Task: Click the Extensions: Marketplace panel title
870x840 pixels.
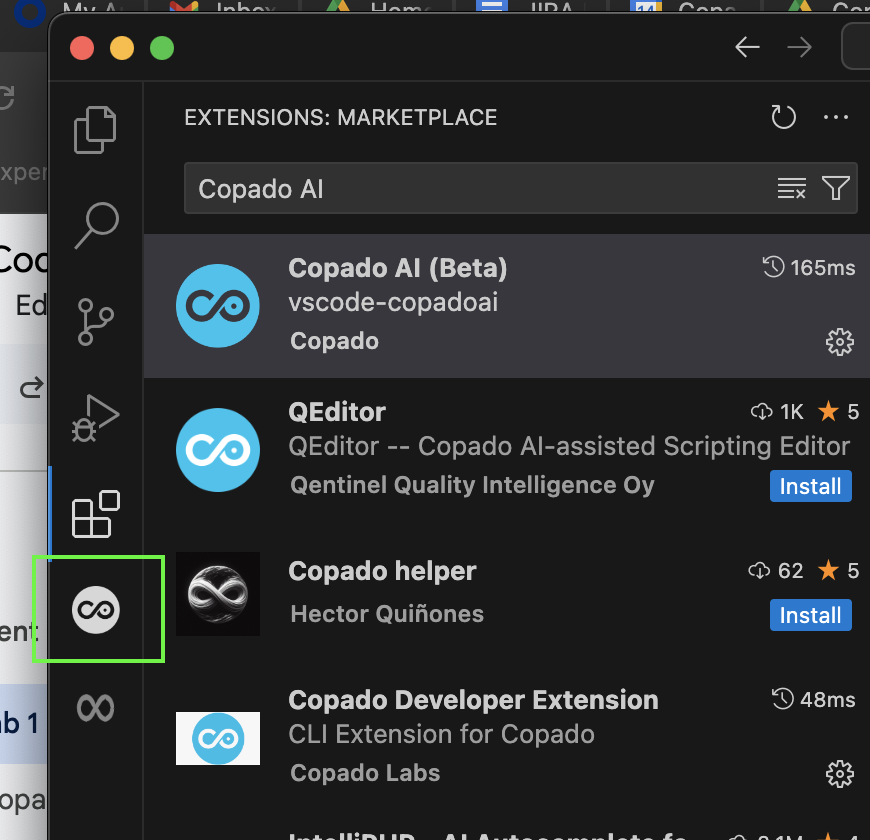Action: click(341, 118)
